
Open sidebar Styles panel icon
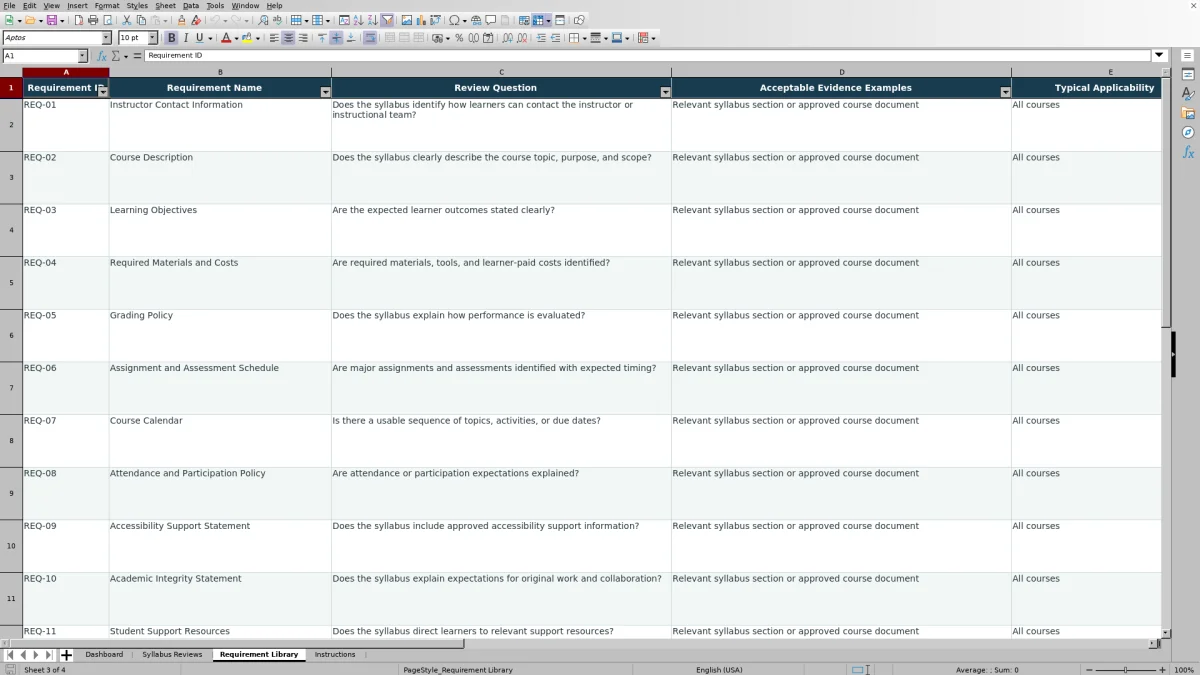click(x=1188, y=94)
